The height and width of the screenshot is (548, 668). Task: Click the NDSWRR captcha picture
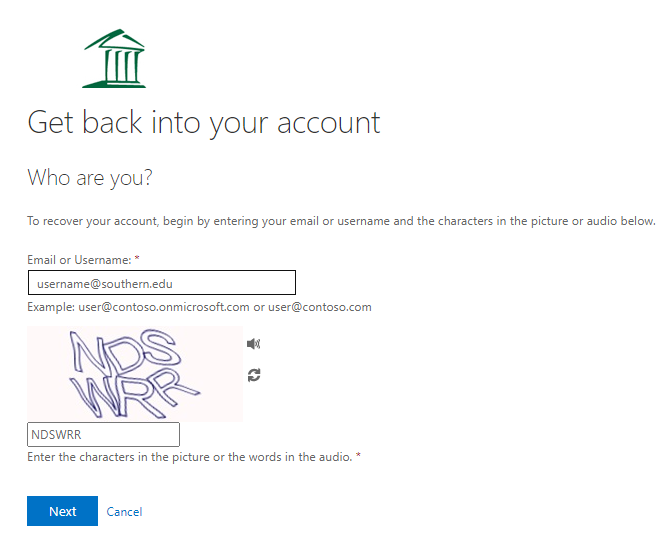pos(135,374)
